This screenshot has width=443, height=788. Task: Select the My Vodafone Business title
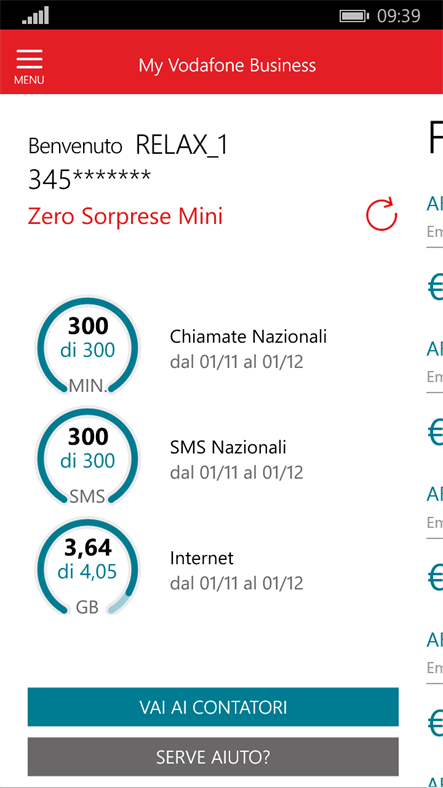click(x=228, y=65)
